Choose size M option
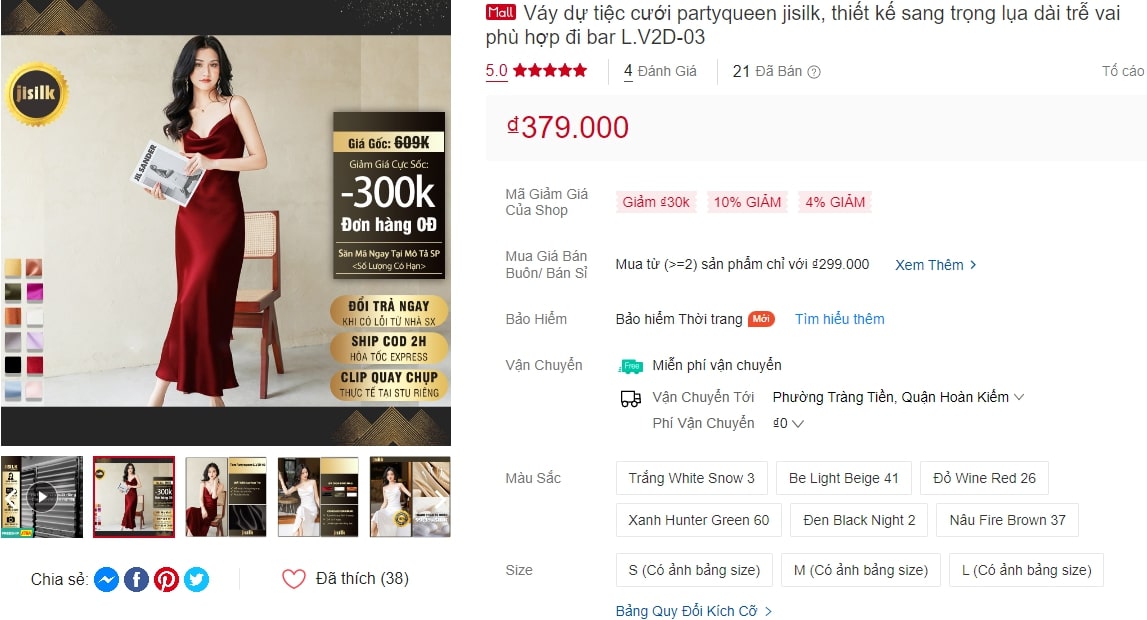The height and width of the screenshot is (620, 1147). coord(860,570)
